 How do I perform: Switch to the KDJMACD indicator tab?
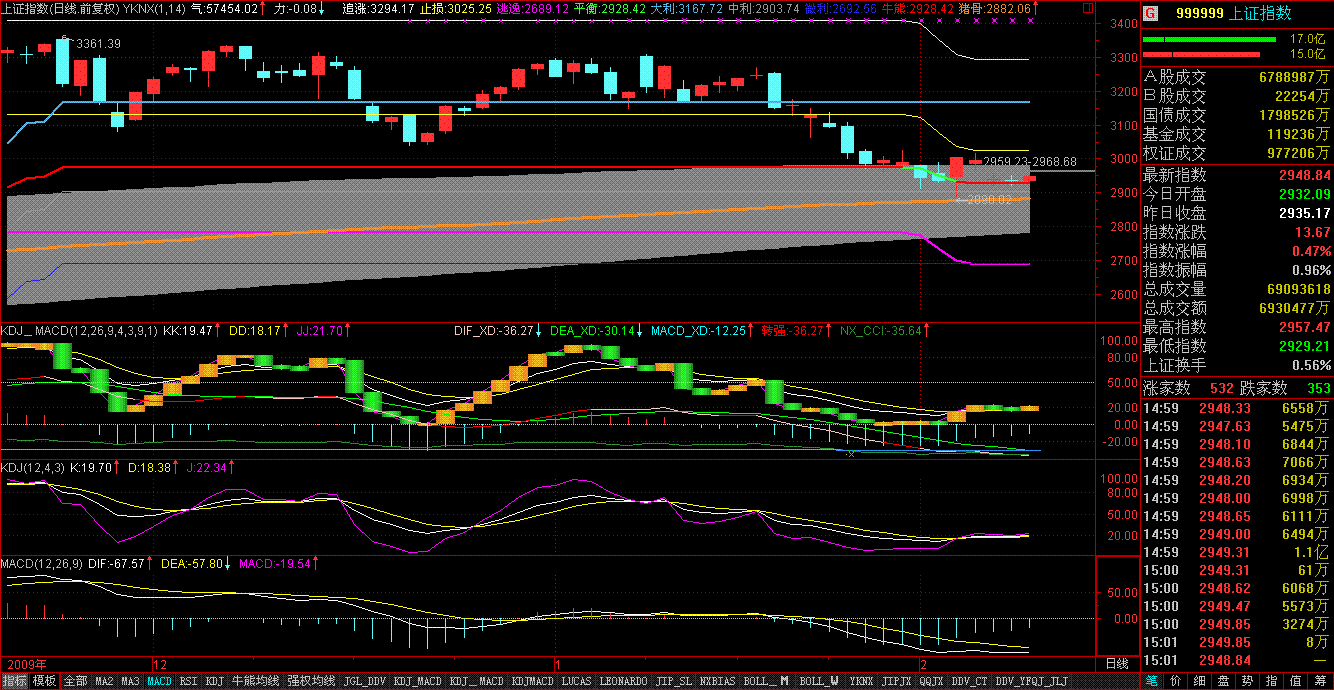pyautogui.click(x=532, y=681)
